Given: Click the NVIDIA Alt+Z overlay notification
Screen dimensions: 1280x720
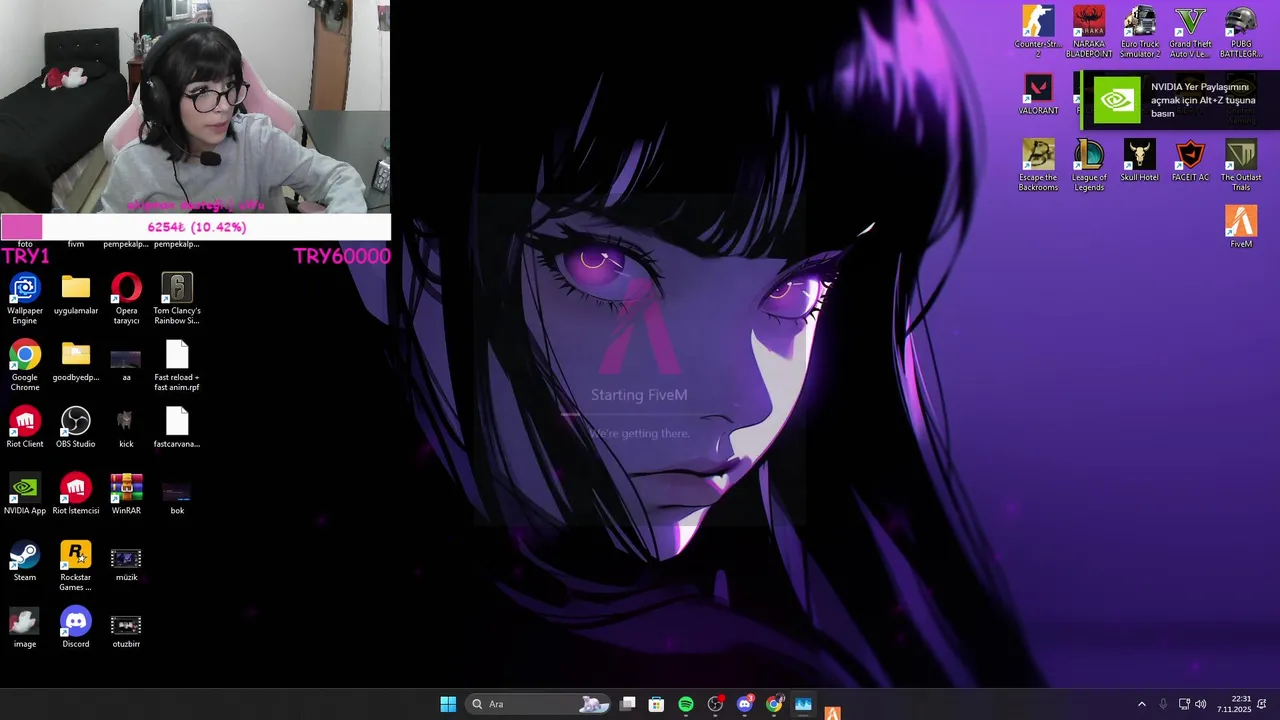Looking at the screenshot, I should click(x=1179, y=100).
